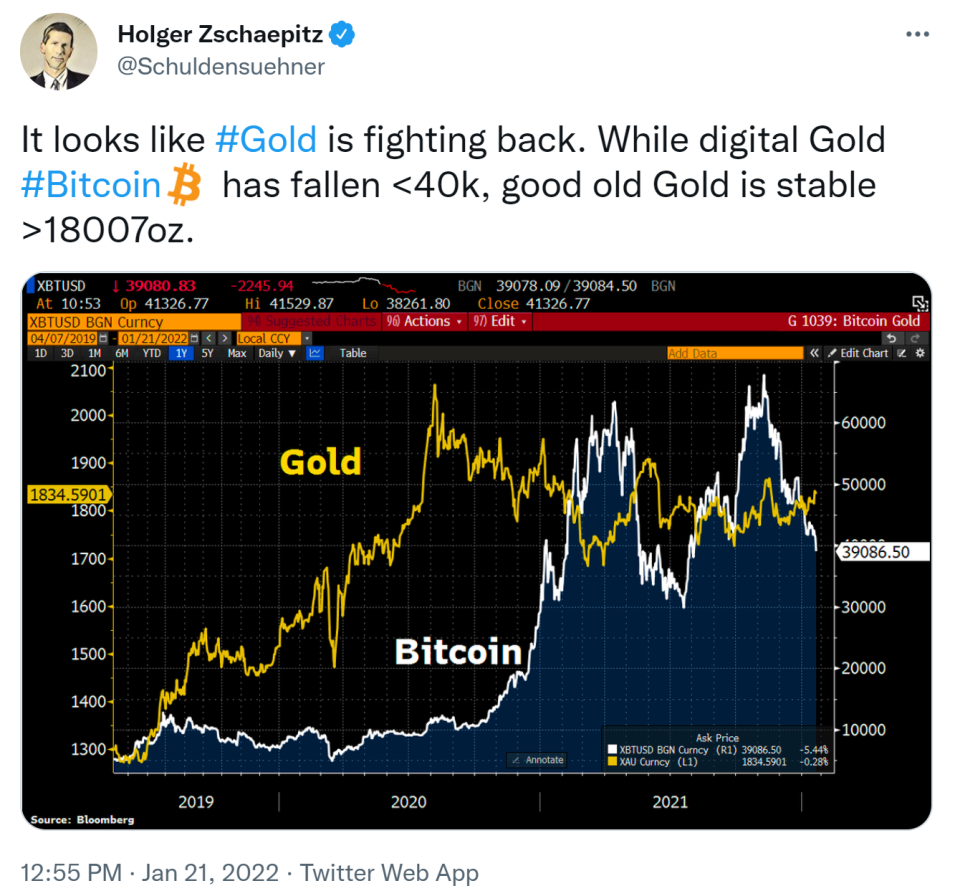Screen dimensions: 955x891
Task: Switch range to 5Y
Action: (x=207, y=353)
